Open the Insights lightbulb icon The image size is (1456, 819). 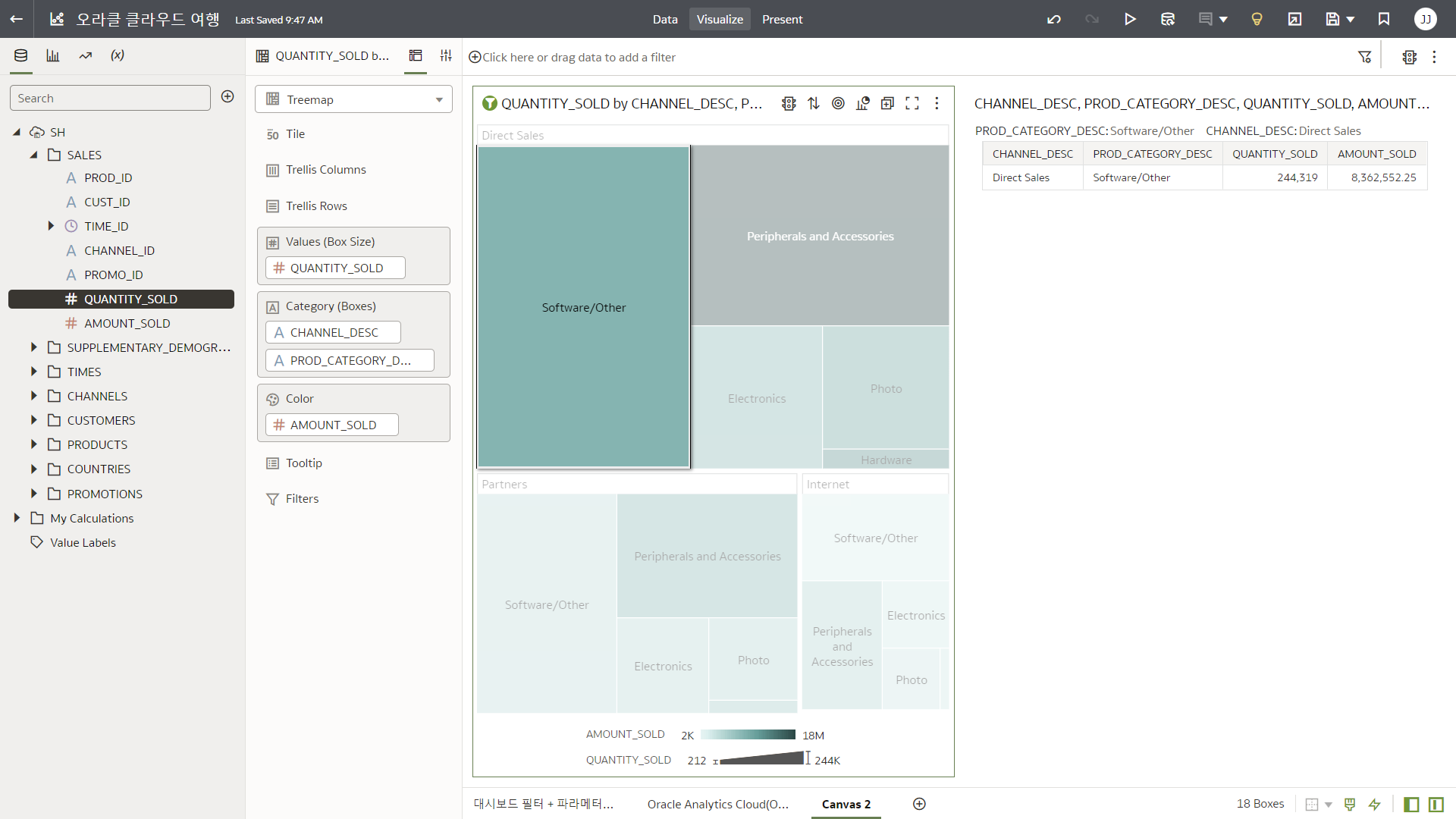(x=1257, y=19)
